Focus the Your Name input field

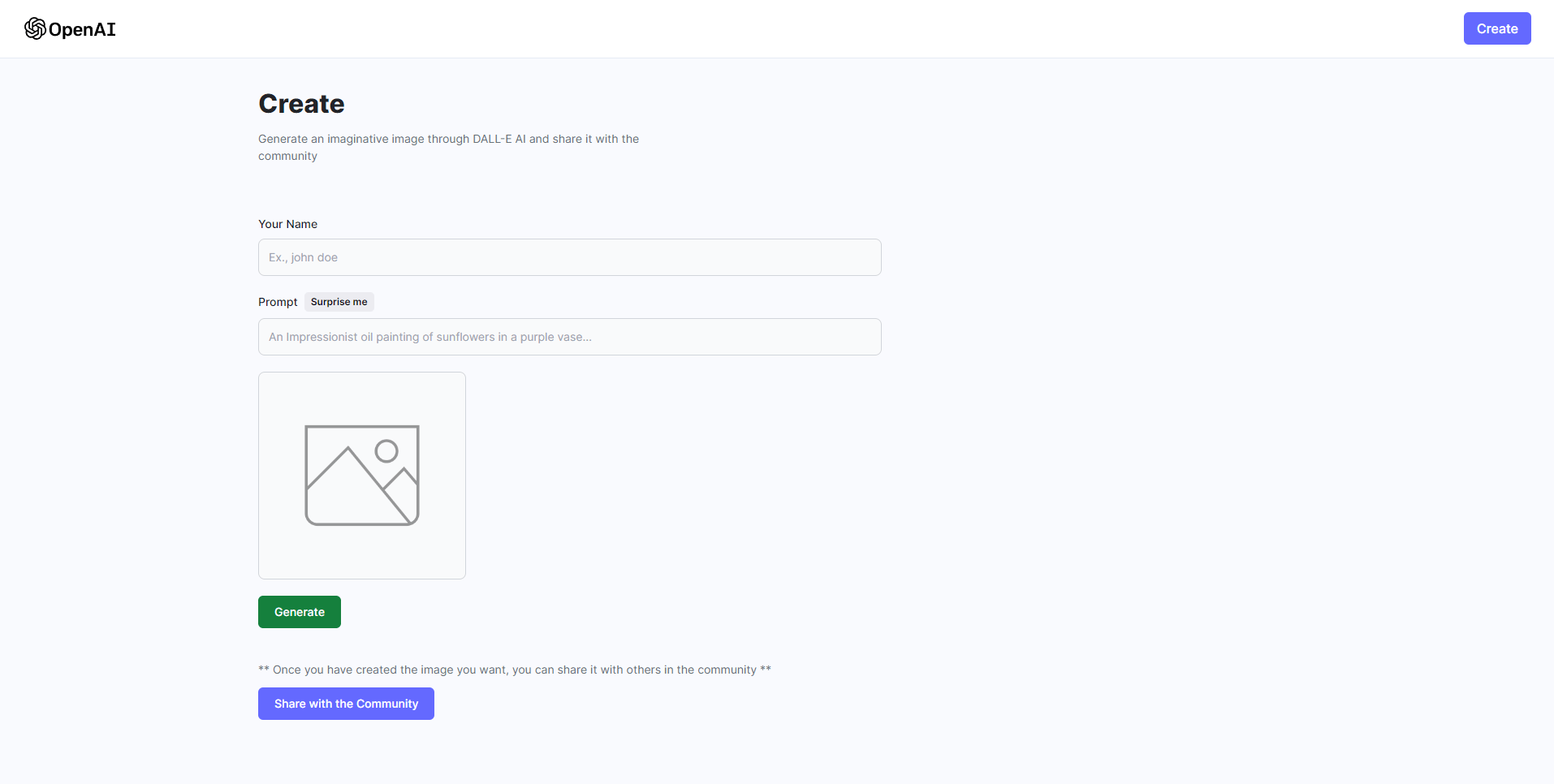click(x=569, y=257)
